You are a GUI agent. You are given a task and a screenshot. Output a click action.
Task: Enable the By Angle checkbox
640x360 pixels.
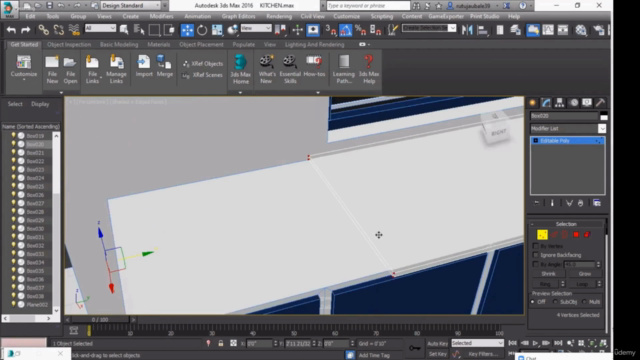click(536, 264)
